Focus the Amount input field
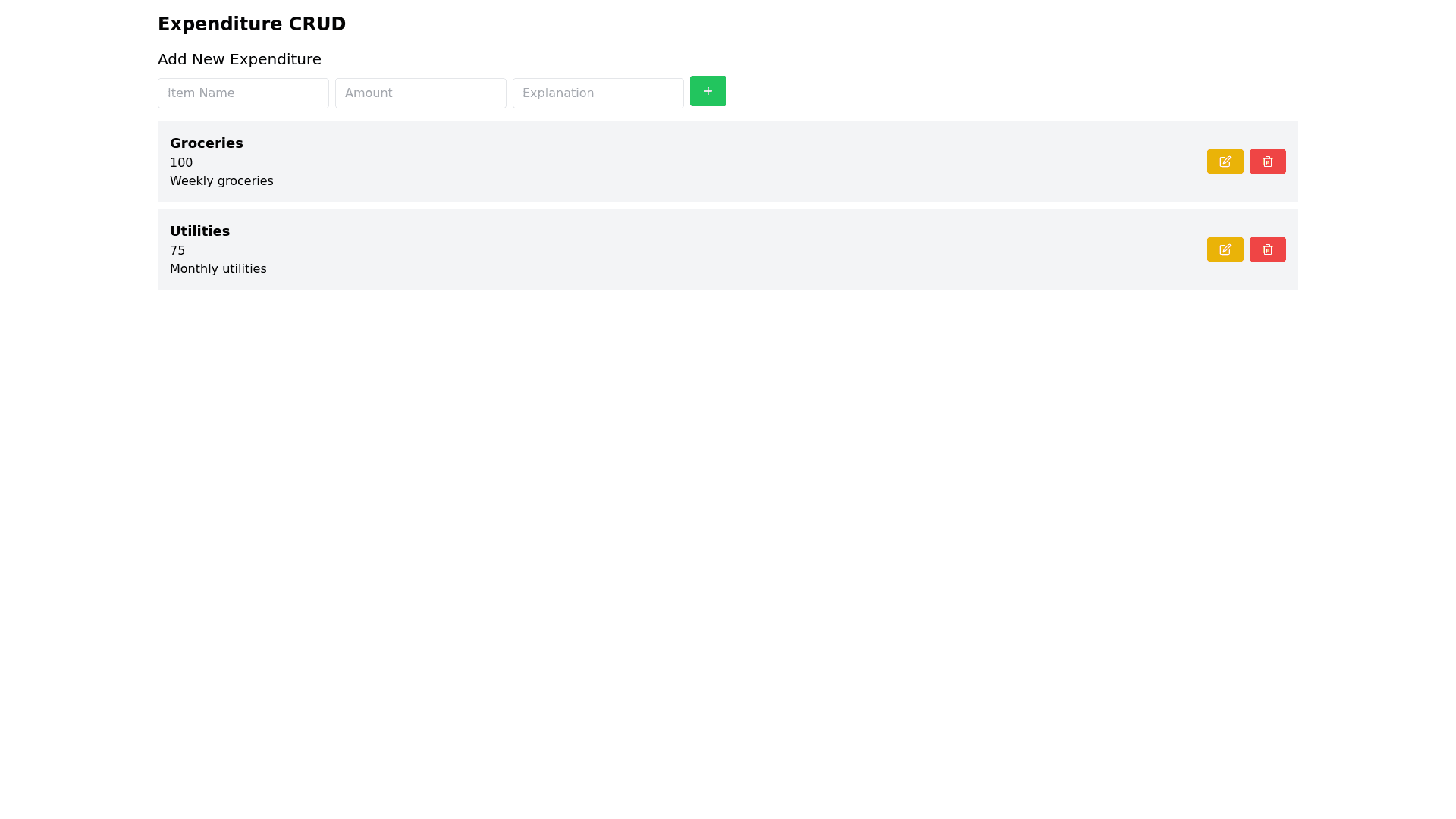 coord(420,93)
